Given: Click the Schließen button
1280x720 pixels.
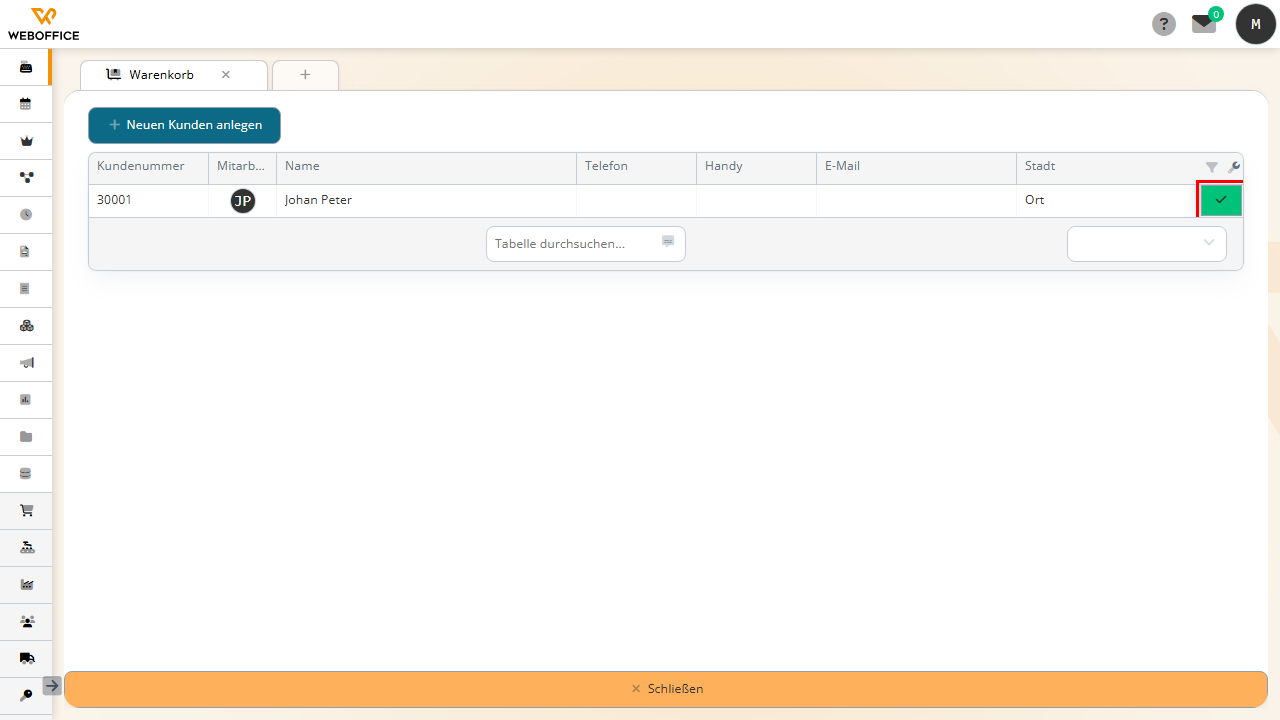Looking at the screenshot, I should point(666,689).
